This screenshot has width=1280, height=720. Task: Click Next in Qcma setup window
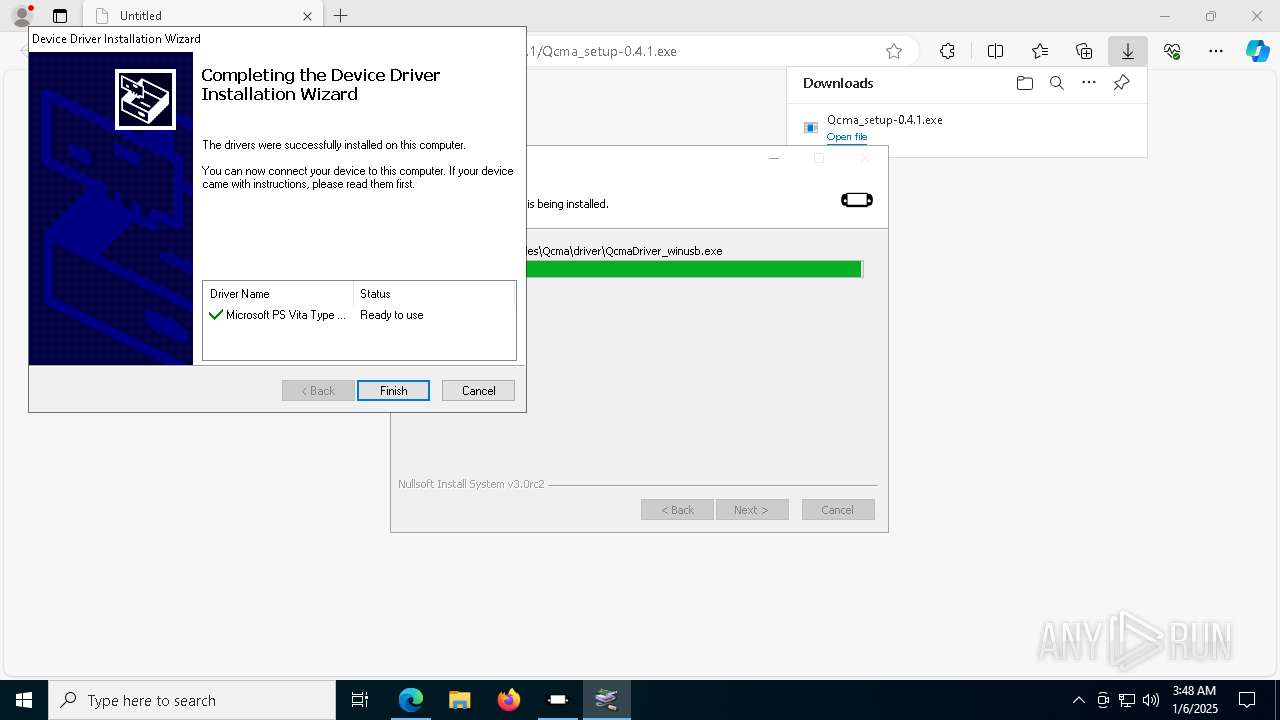(x=752, y=510)
